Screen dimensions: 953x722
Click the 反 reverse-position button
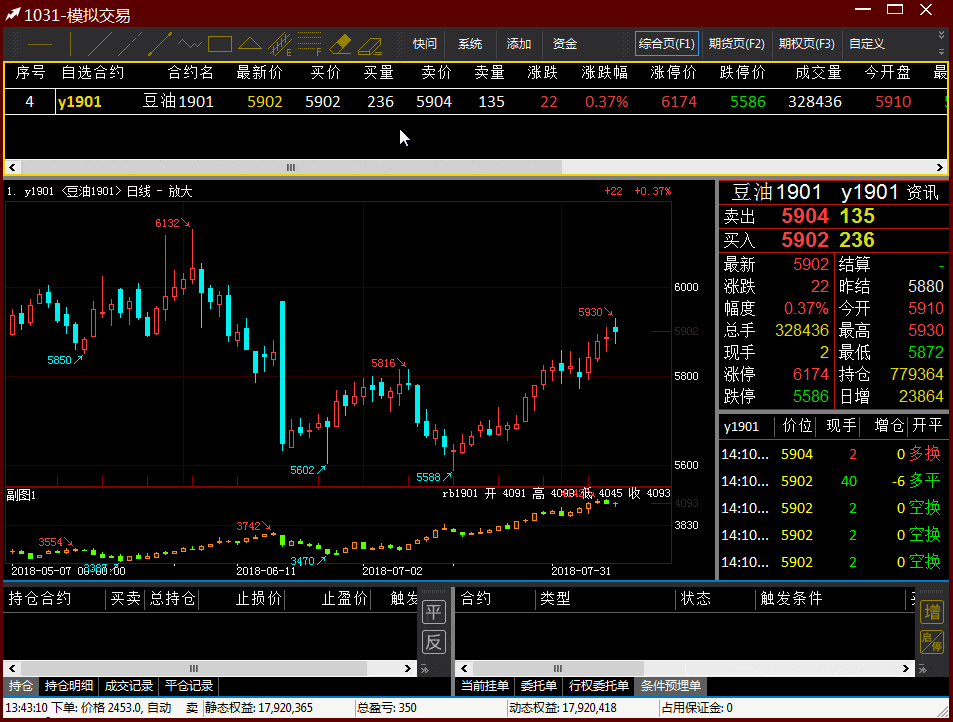point(433,642)
